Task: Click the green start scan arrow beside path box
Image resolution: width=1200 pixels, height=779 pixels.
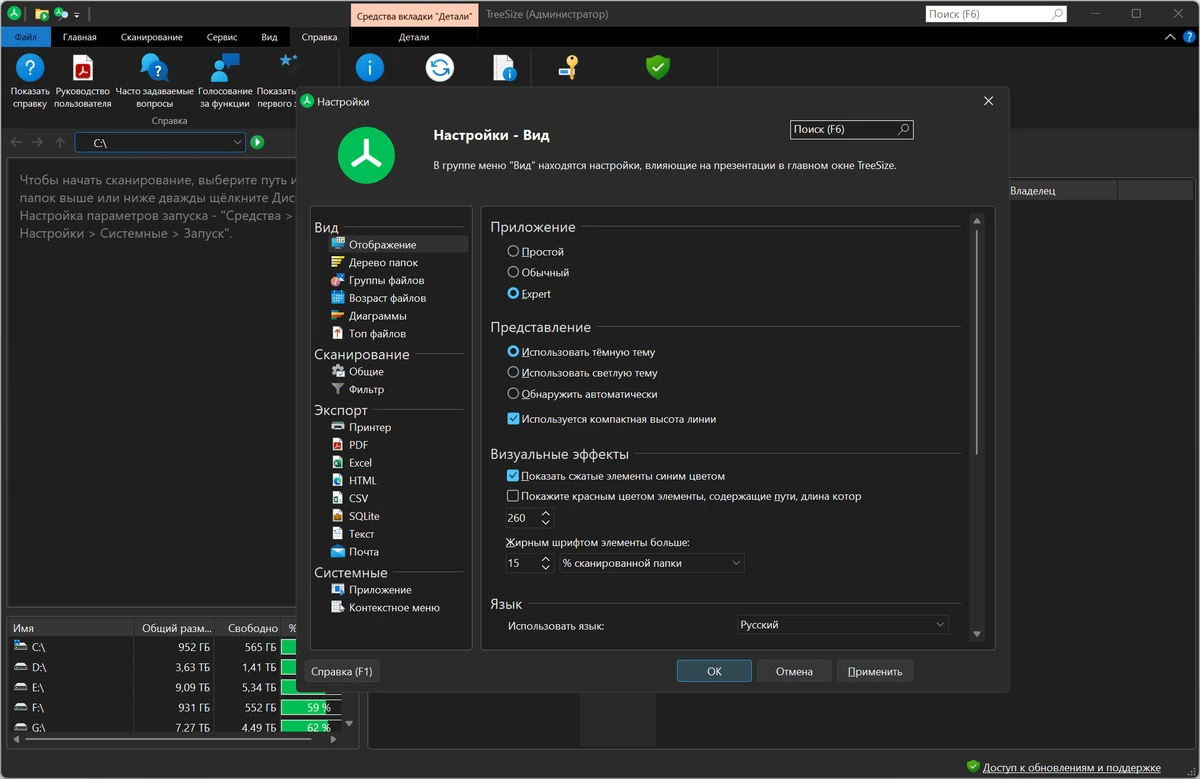Action: pos(257,143)
